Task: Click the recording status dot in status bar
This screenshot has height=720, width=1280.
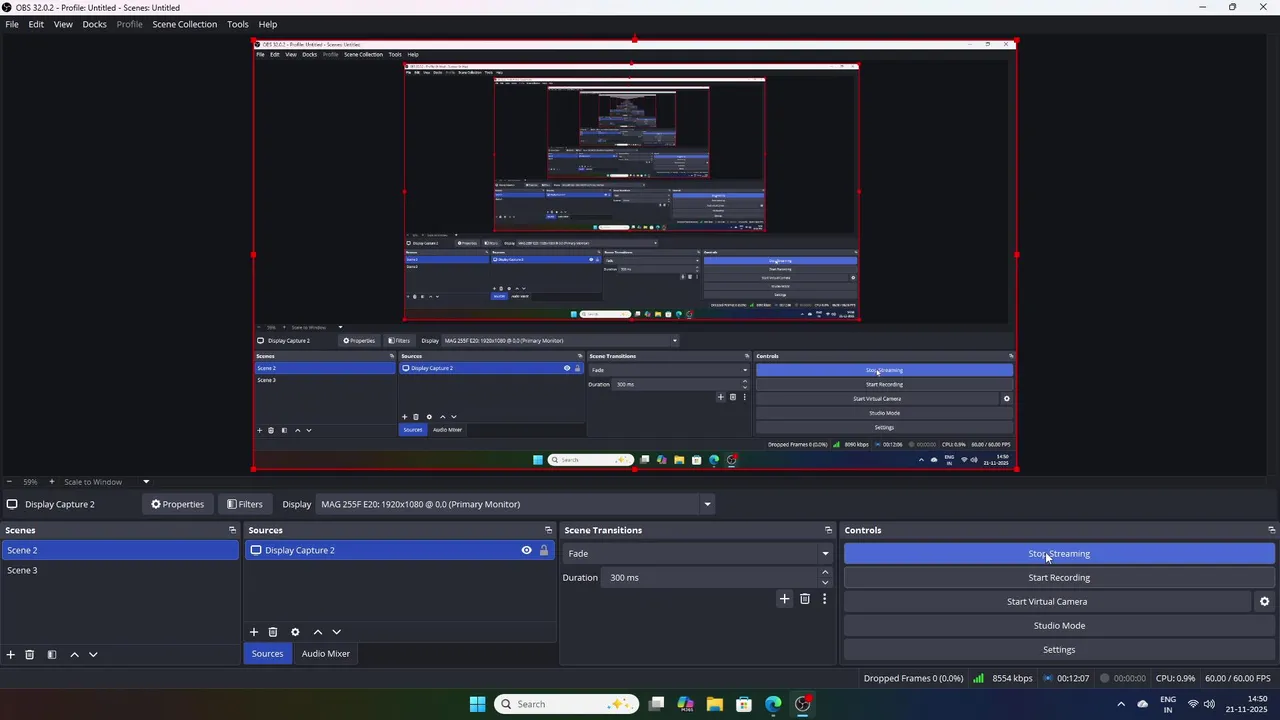Action: (x=1105, y=678)
